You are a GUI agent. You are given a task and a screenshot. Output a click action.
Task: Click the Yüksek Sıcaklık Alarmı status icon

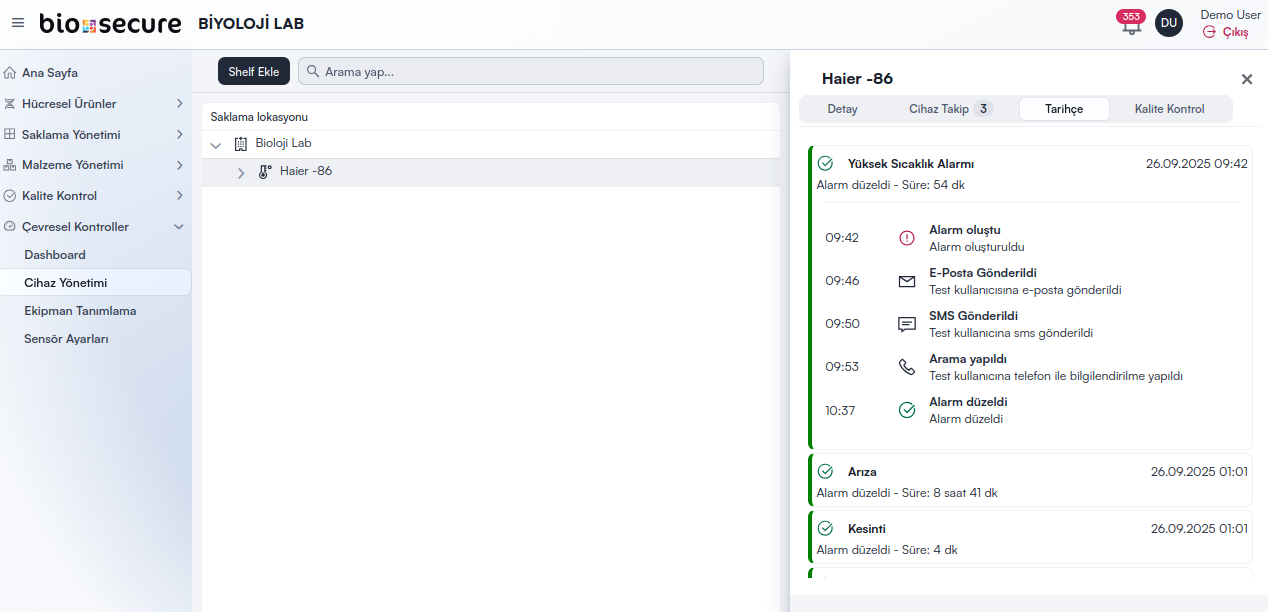pyautogui.click(x=825, y=163)
